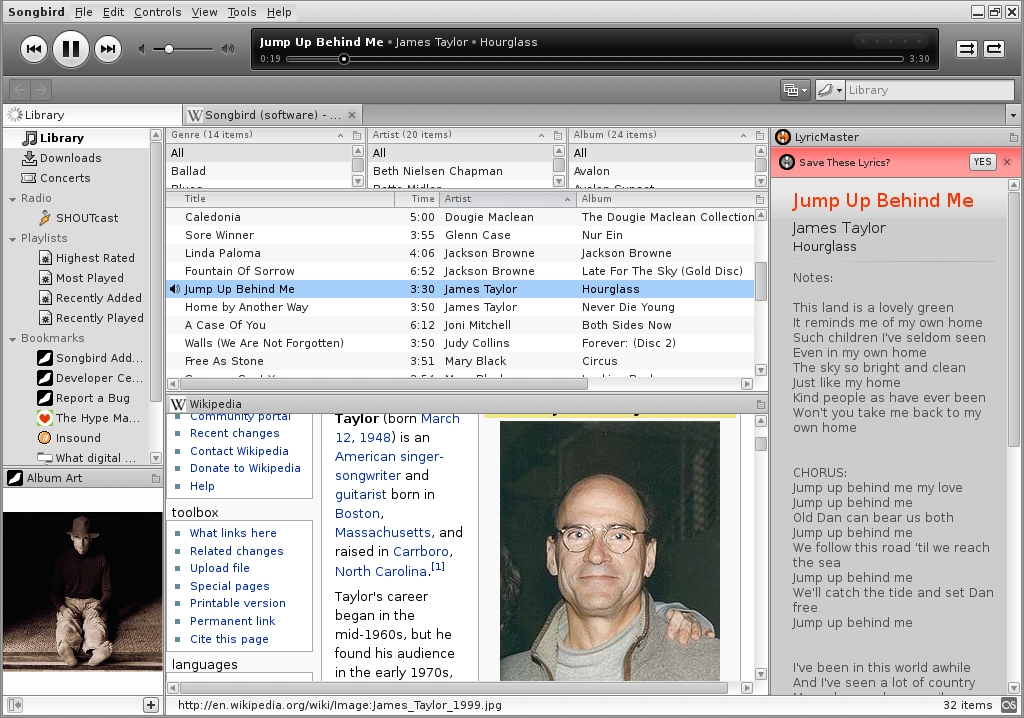Open the LyricMaster pane options button
Image resolution: width=1024 pixels, height=718 pixels.
point(1014,137)
